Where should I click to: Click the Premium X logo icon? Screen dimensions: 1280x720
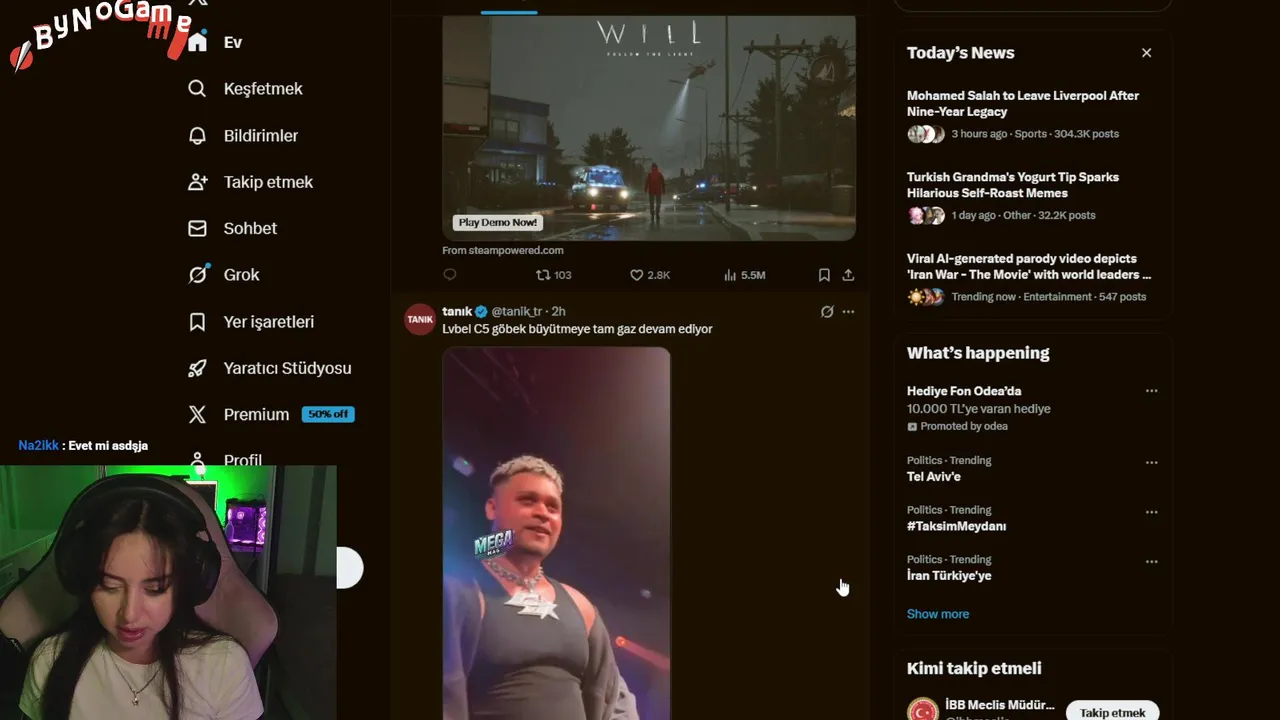197,414
